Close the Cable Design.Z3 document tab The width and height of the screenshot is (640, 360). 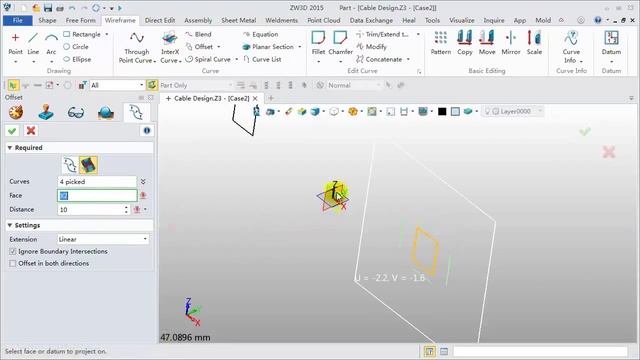[x=255, y=98]
